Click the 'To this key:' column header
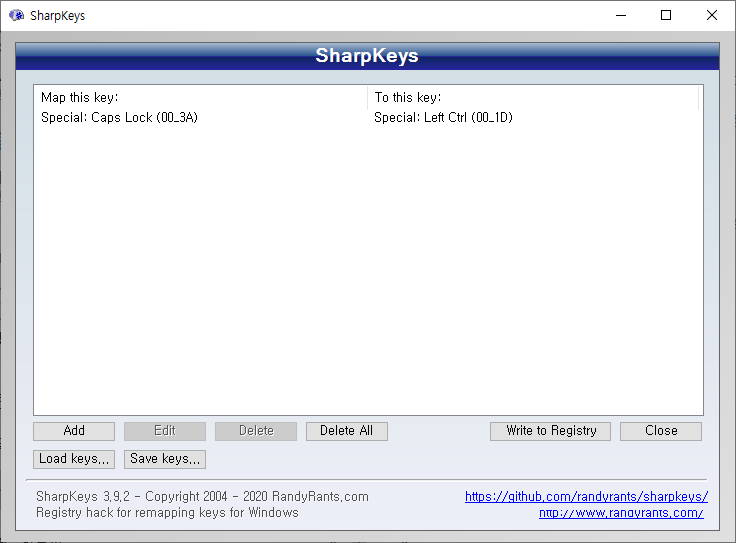The height and width of the screenshot is (543, 736). click(x=534, y=97)
